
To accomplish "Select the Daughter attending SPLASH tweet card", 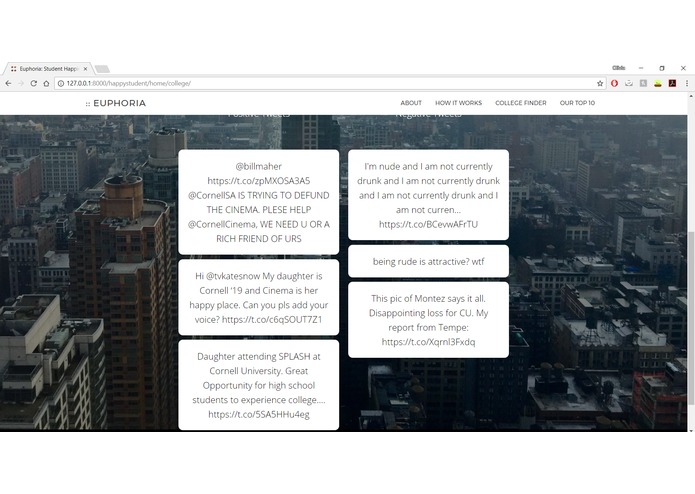I will click(258, 385).
